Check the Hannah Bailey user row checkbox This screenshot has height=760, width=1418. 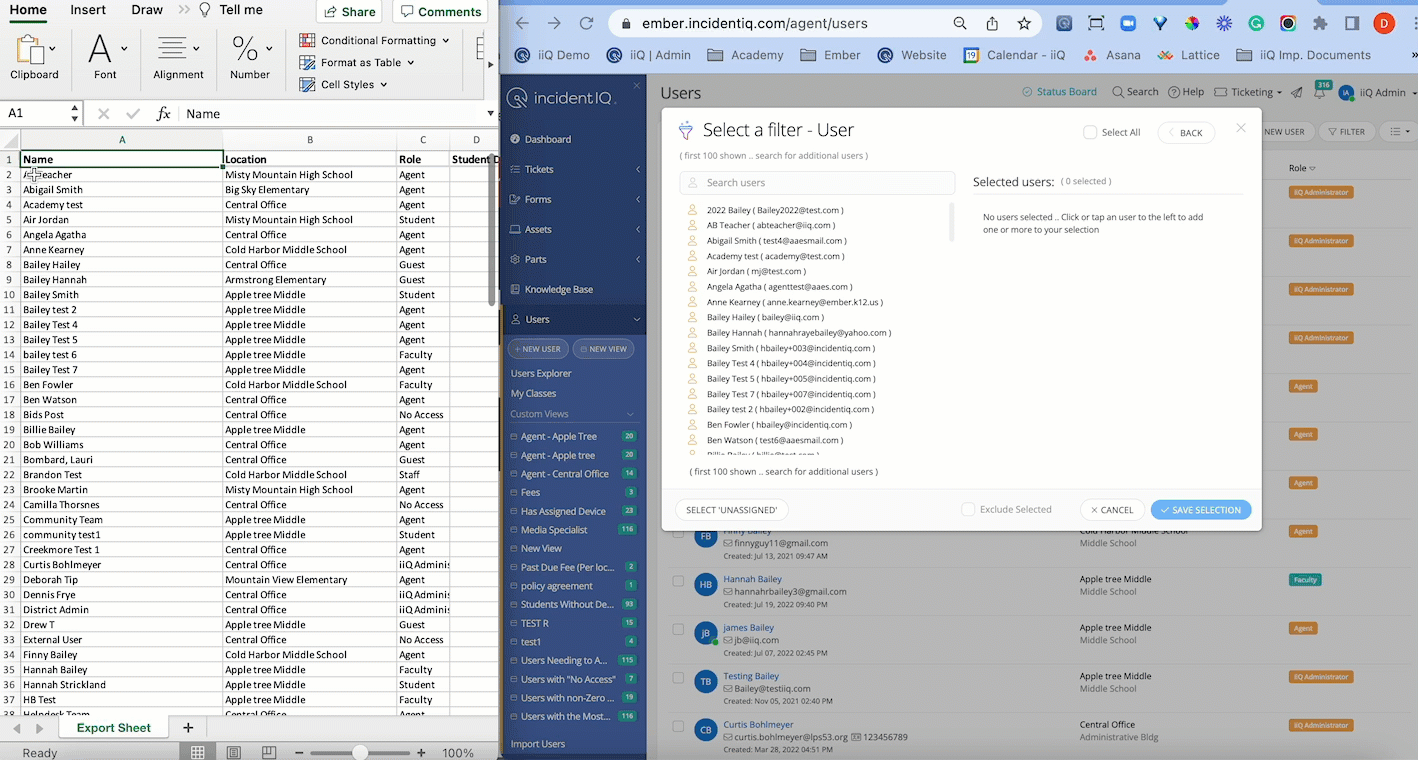tap(678, 581)
